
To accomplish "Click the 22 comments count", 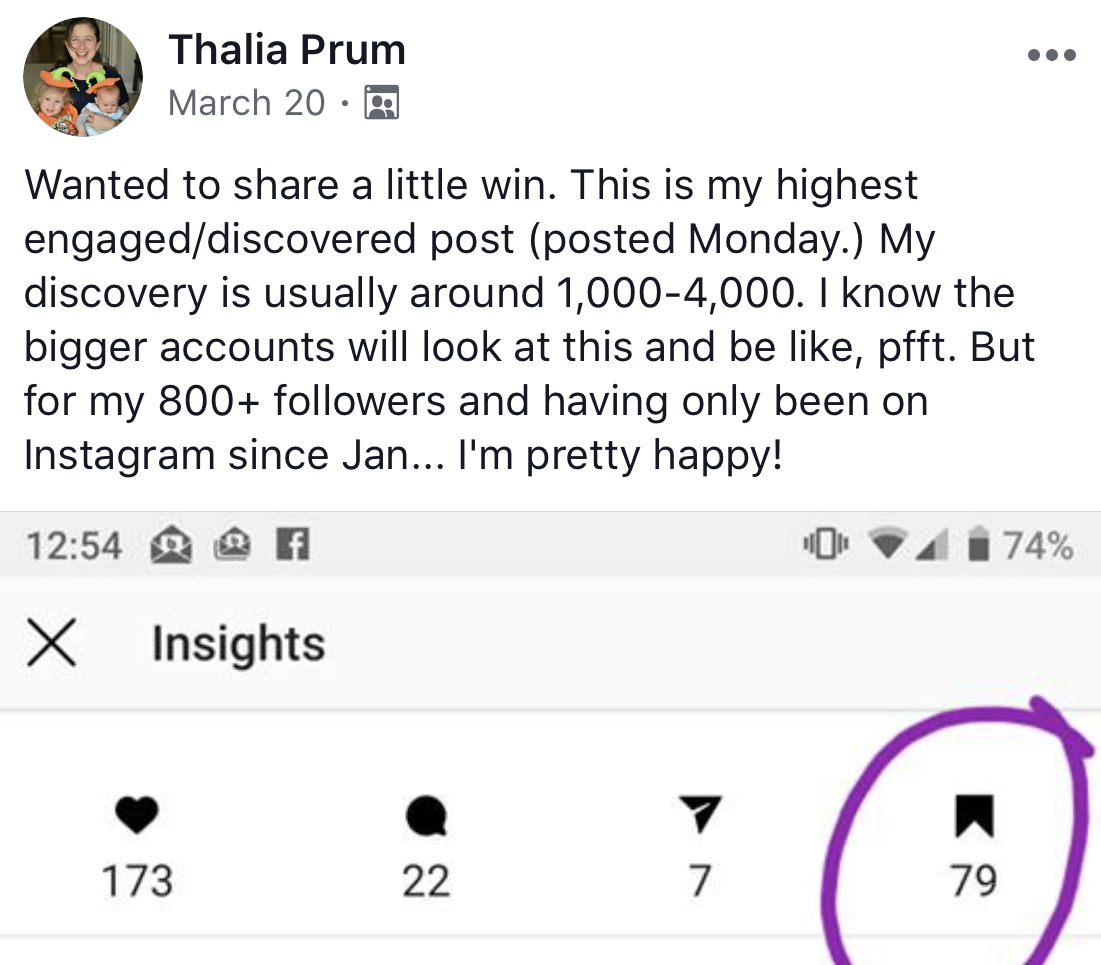I will (426, 881).
